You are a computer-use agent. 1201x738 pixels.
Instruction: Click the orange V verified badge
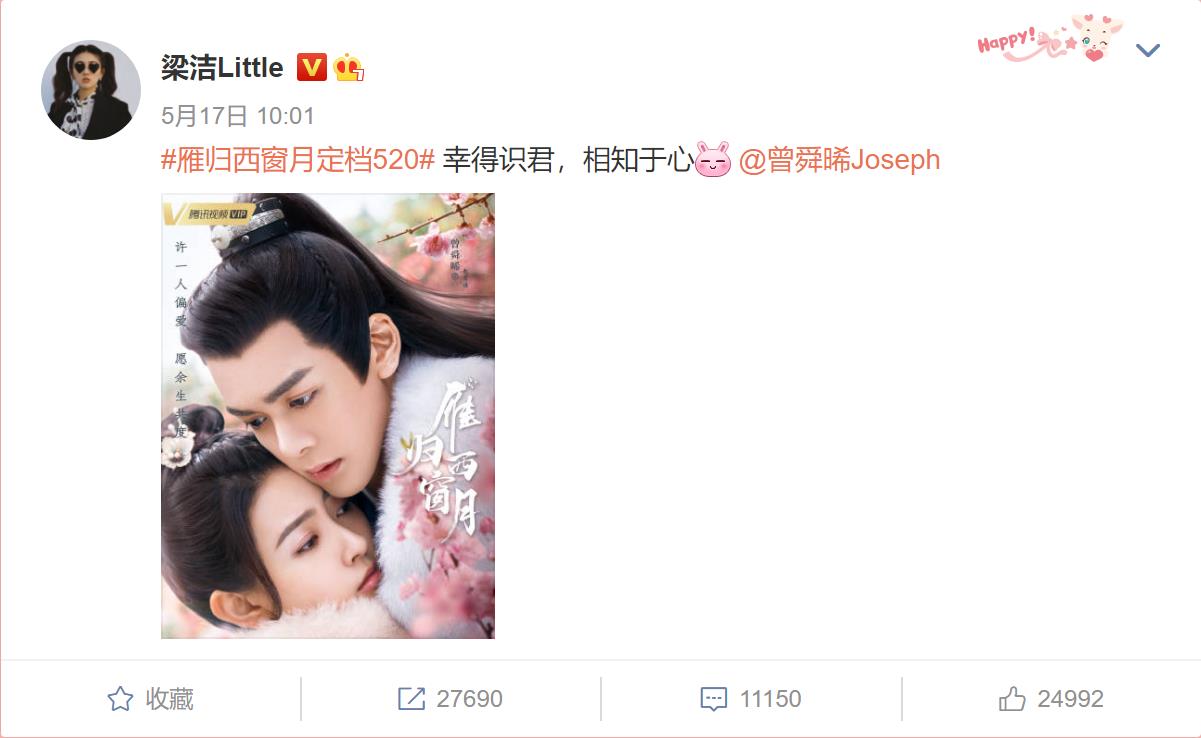312,68
